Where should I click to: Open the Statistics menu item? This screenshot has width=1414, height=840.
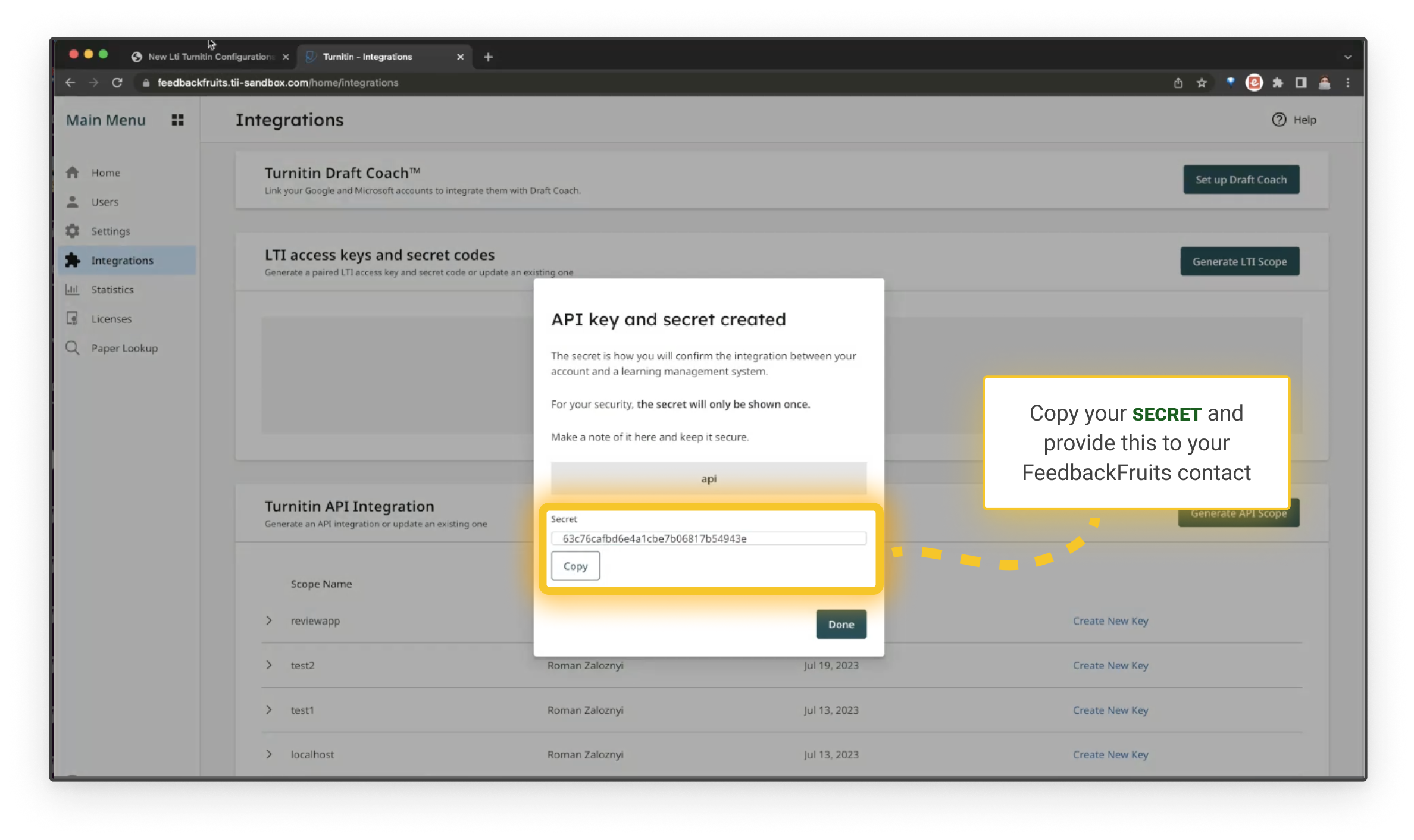127,289
